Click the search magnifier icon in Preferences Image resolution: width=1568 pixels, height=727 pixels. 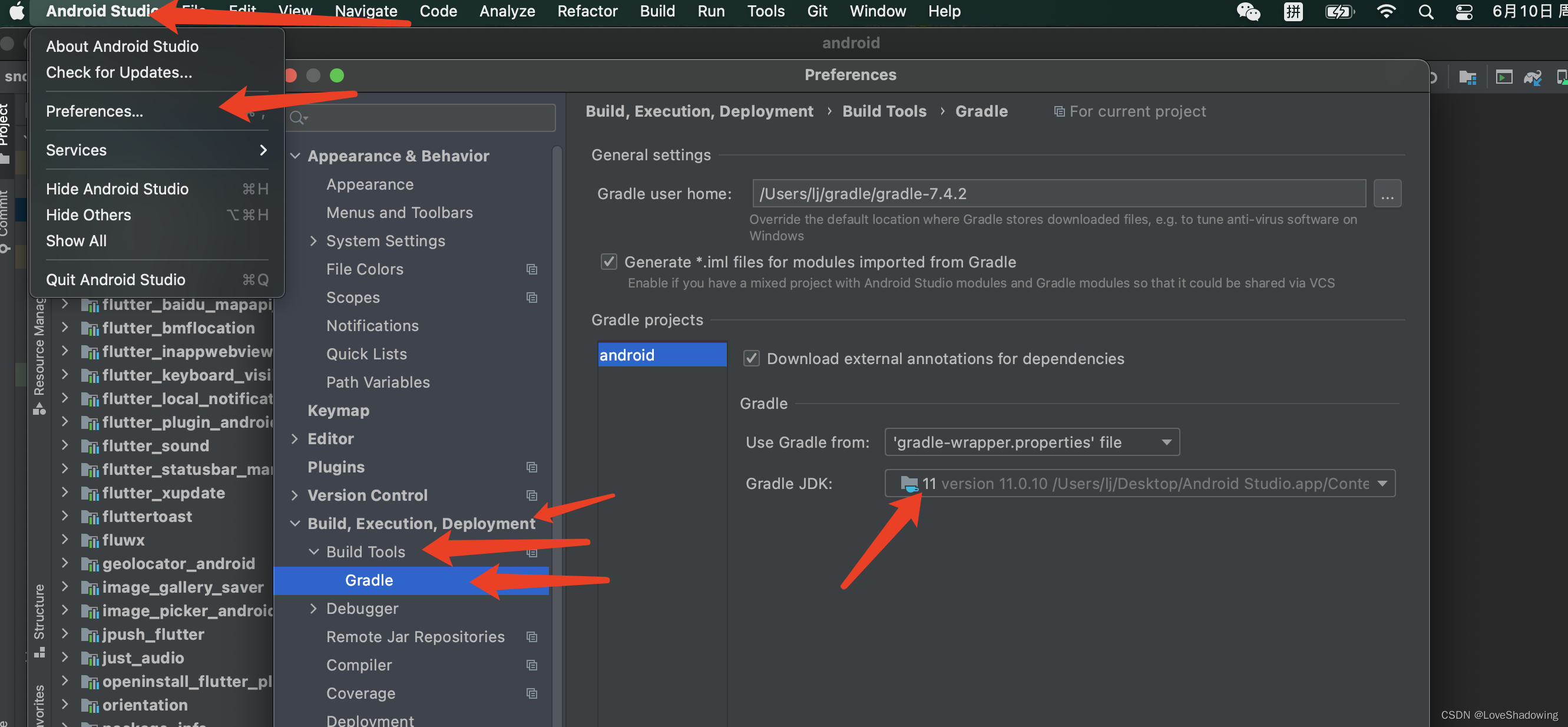298,117
